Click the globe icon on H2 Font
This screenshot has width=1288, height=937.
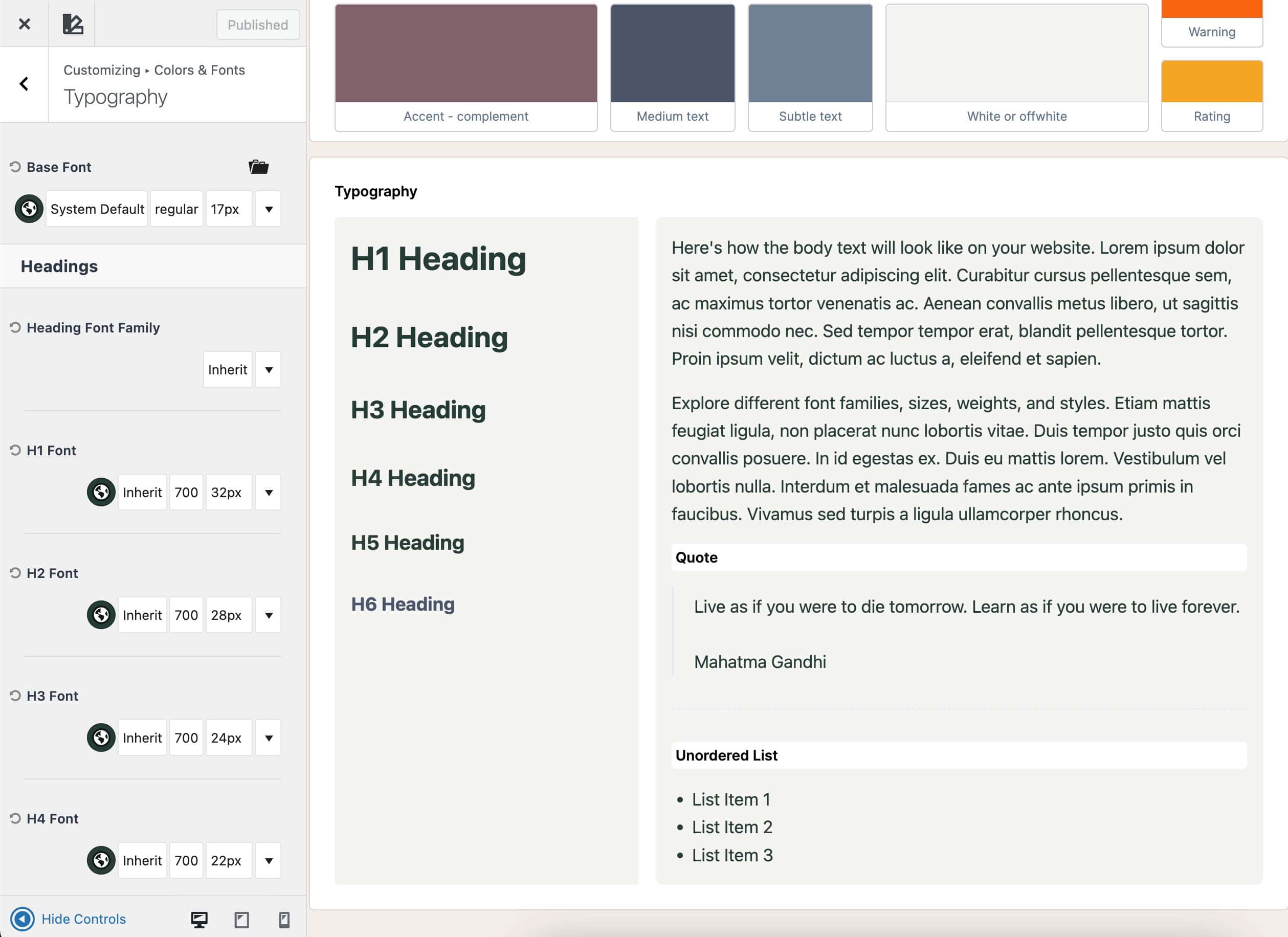tap(101, 614)
